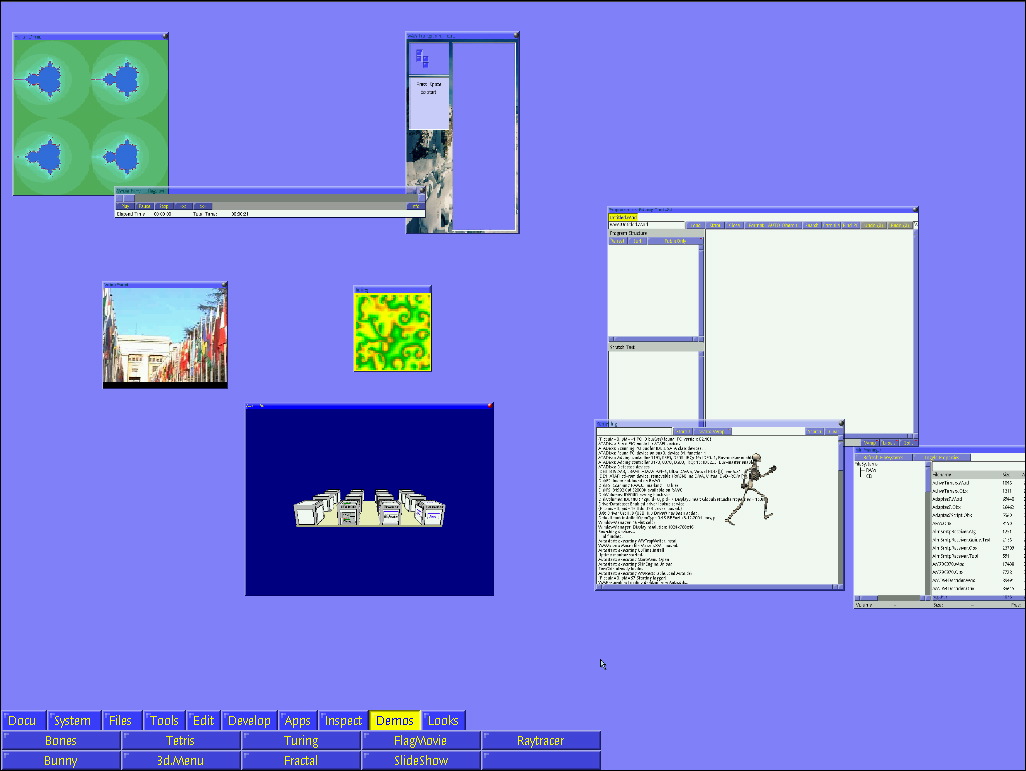The image size is (1026, 771).
Task: Click Play in the media player
Action: (x=126, y=206)
